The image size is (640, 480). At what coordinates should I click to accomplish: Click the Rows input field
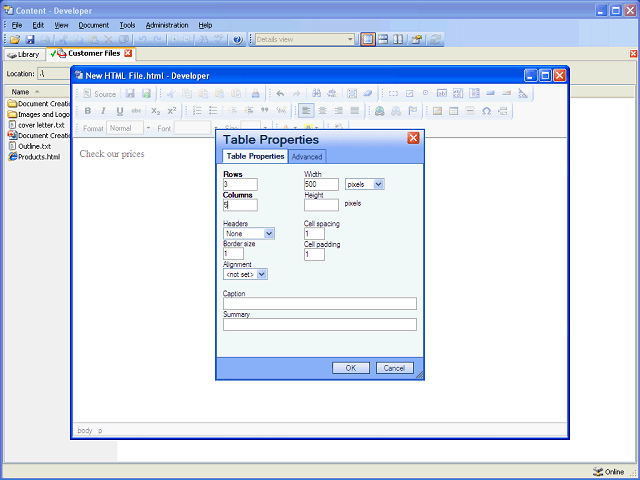(x=240, y=184)
